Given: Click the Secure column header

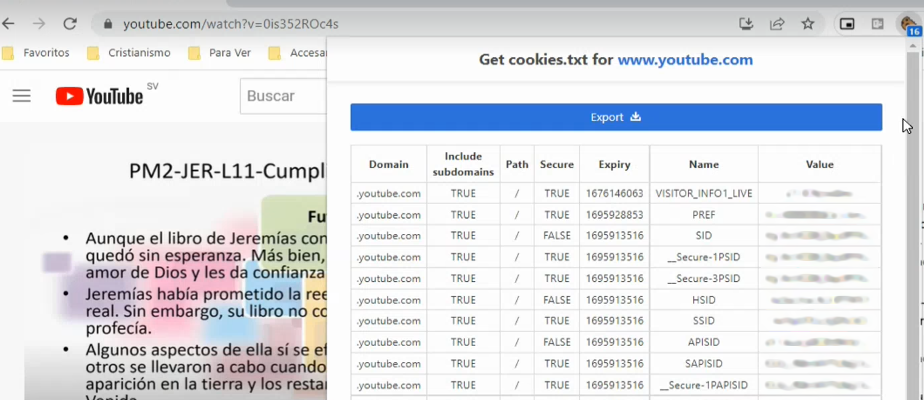Looking at the screenshot, I should [557, 164].
